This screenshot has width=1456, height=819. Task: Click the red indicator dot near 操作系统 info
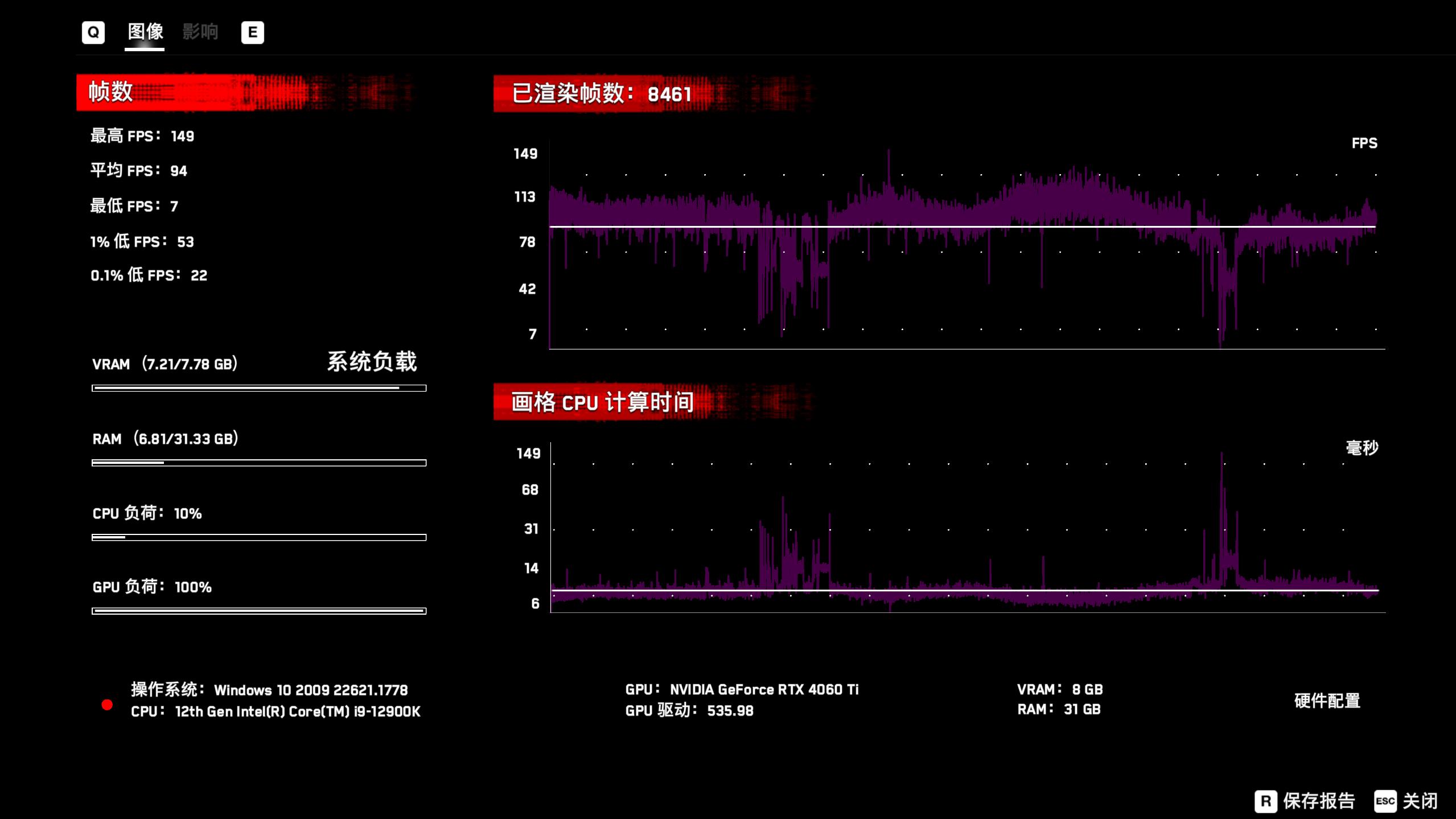point(107,705)
